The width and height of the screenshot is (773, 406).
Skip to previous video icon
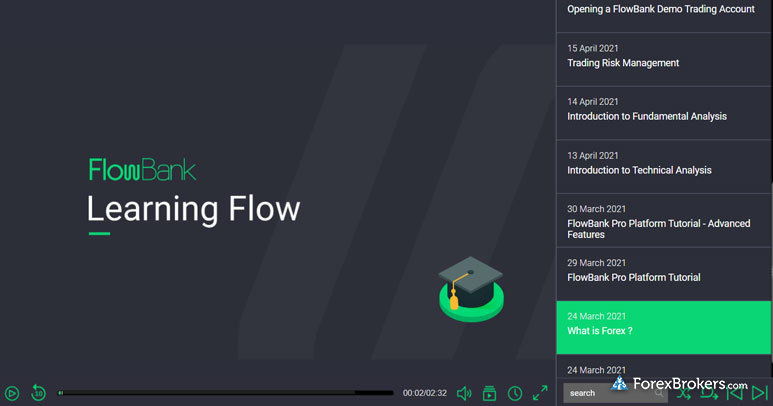(735, 393)
